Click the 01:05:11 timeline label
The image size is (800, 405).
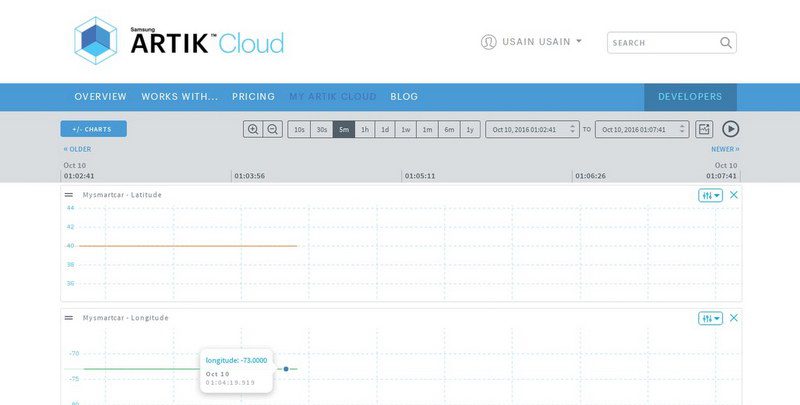coord(420,176)
